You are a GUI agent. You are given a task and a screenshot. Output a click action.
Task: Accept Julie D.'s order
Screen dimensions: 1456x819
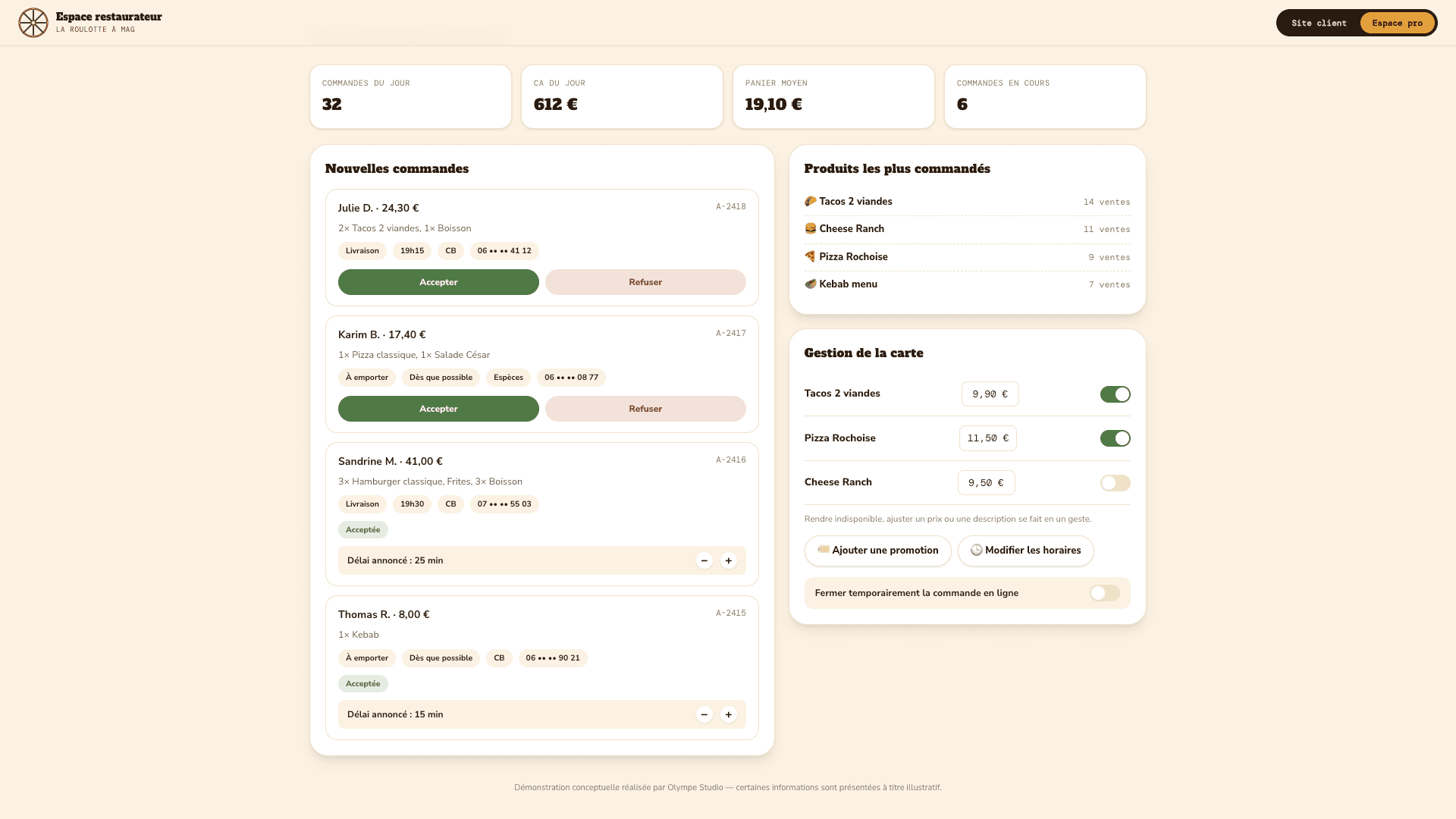tap(438, 282)
